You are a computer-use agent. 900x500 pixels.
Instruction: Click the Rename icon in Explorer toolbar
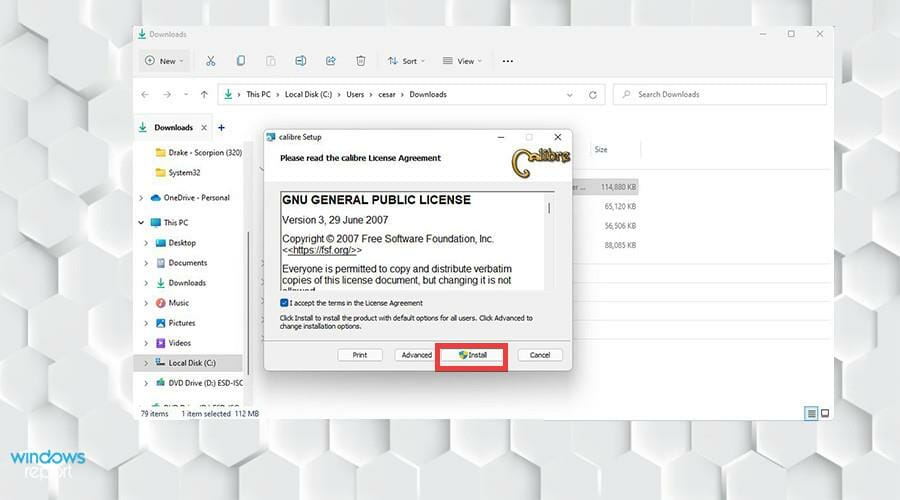click(x=300, y=61)
